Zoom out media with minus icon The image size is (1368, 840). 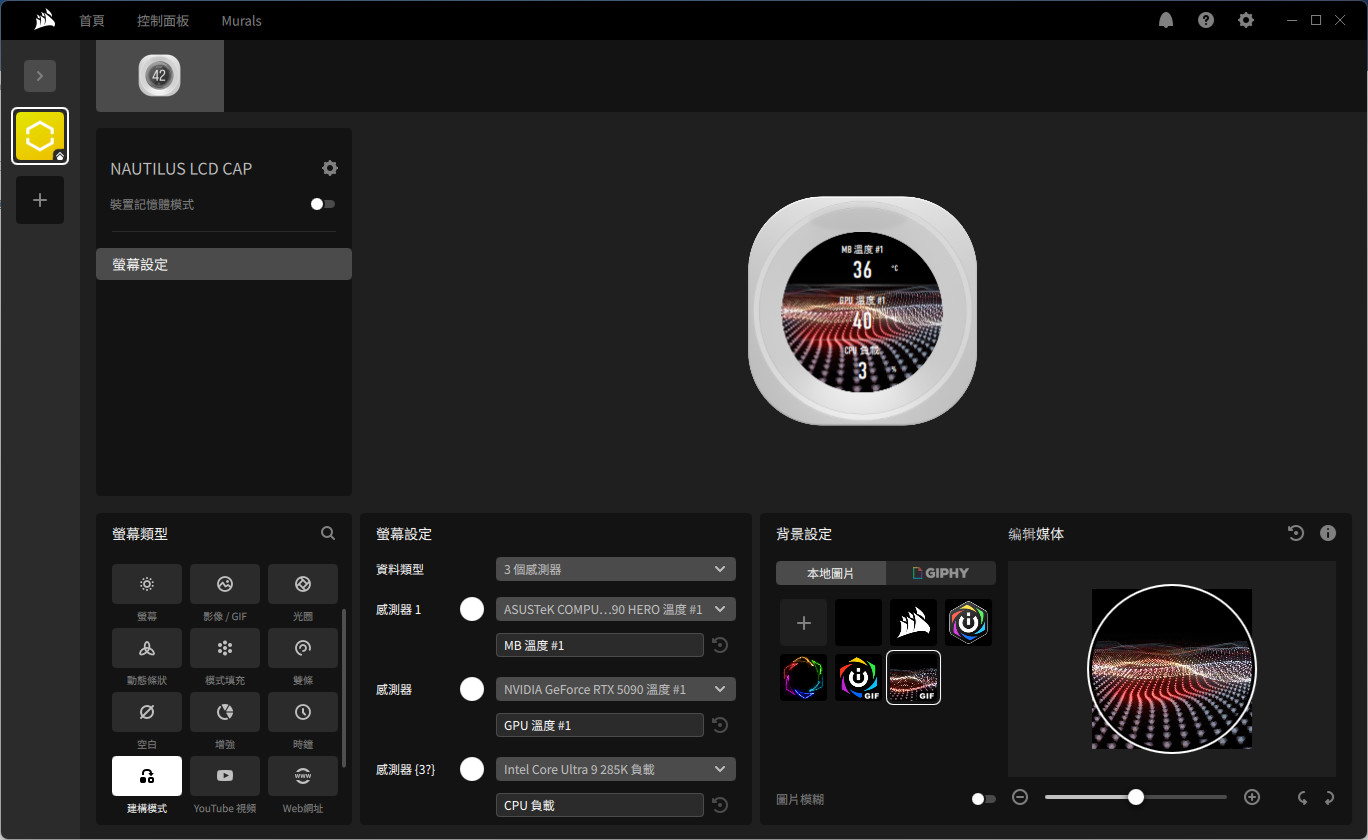[1020, 797]
